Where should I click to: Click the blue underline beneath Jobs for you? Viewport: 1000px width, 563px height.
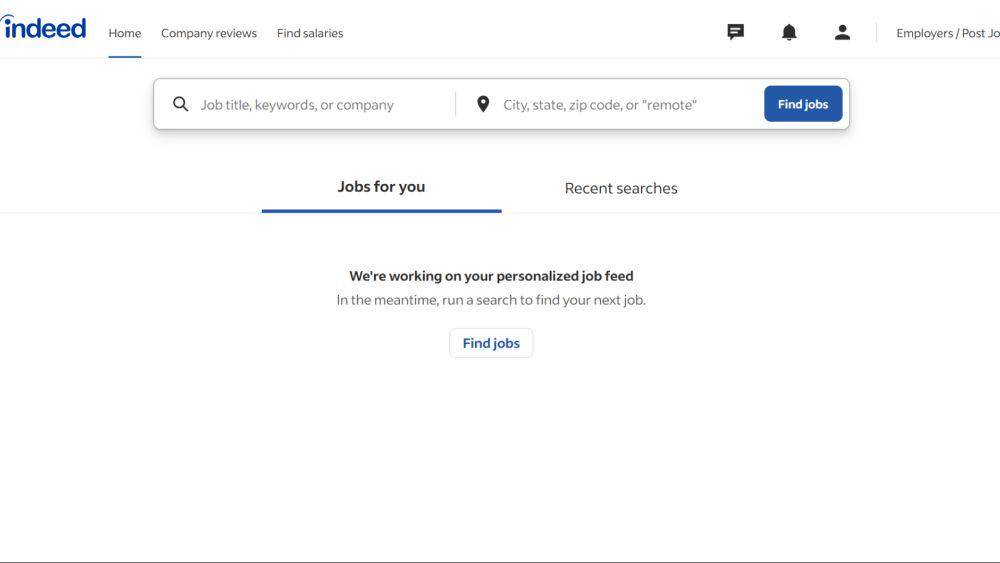click(x=381, y=211)
